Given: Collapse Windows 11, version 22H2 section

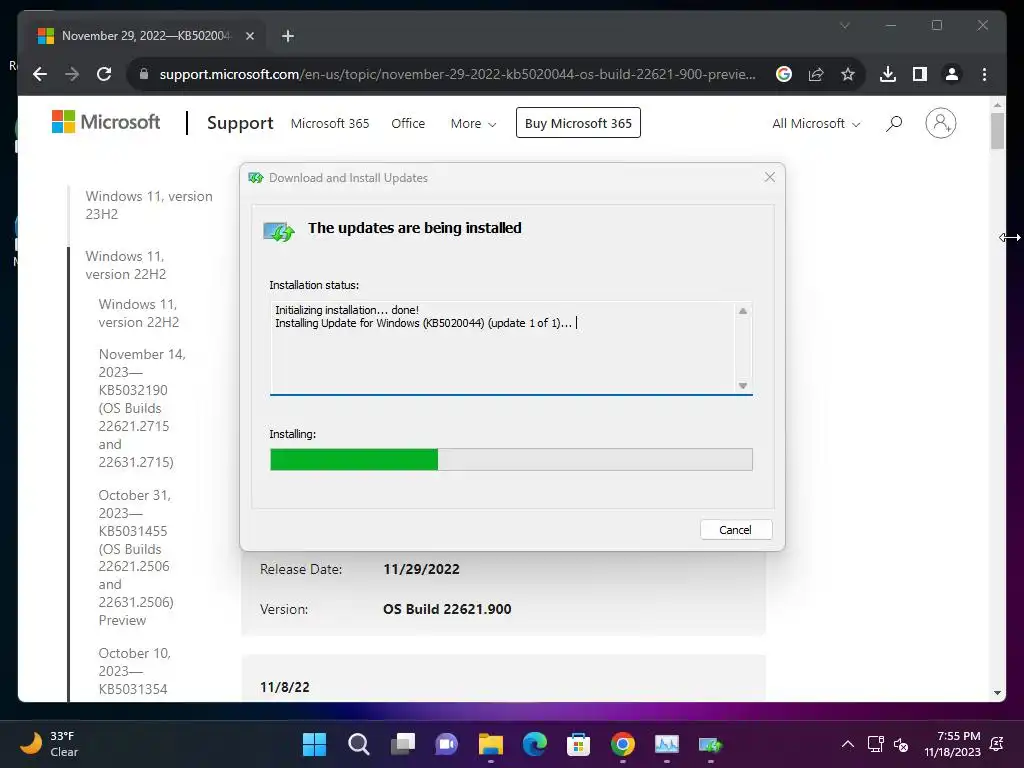Looking at the screenshot, I should tap(125, 265).
